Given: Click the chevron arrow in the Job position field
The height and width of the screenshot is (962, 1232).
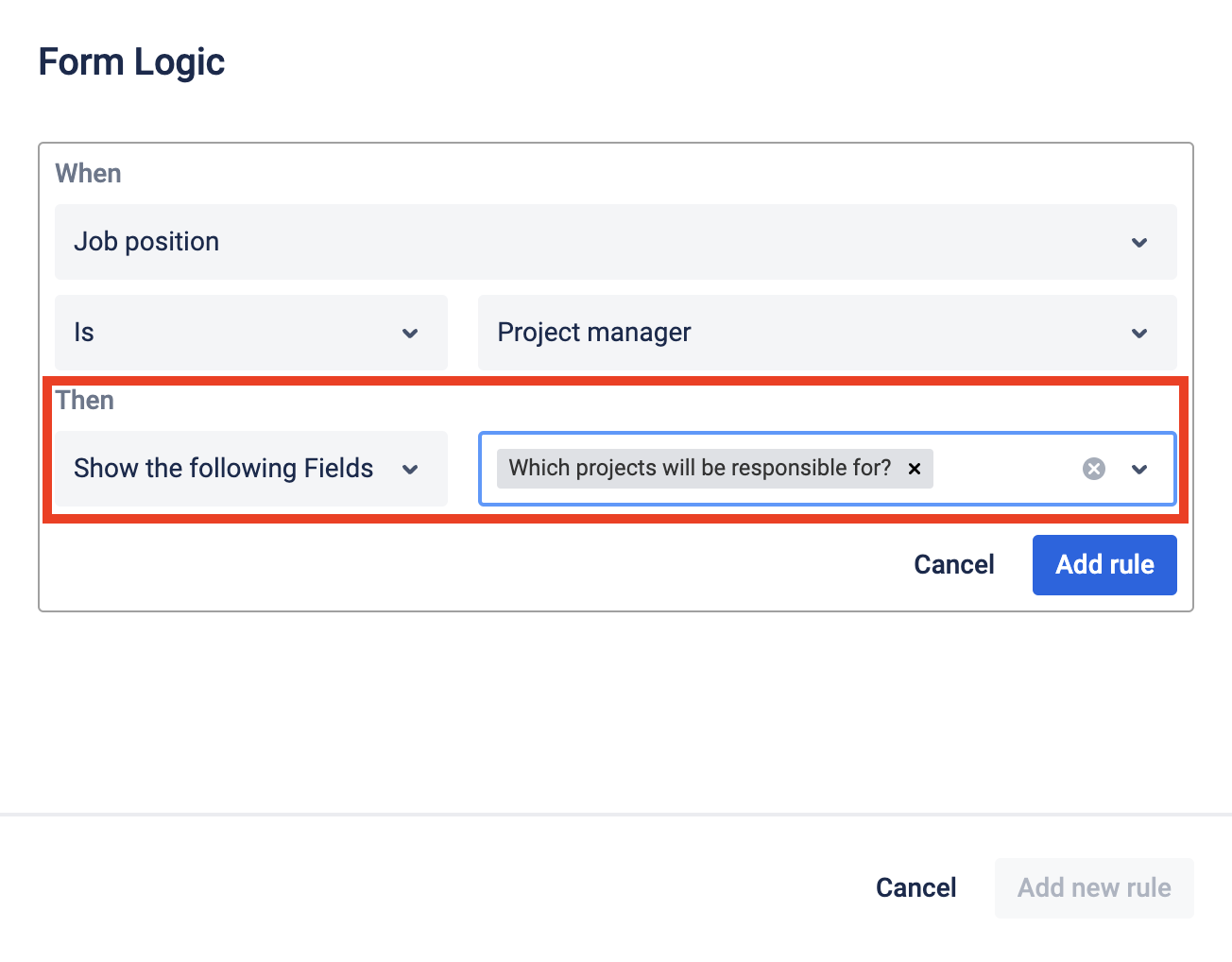Looking at the screenshot, I should pos(1139,243).
